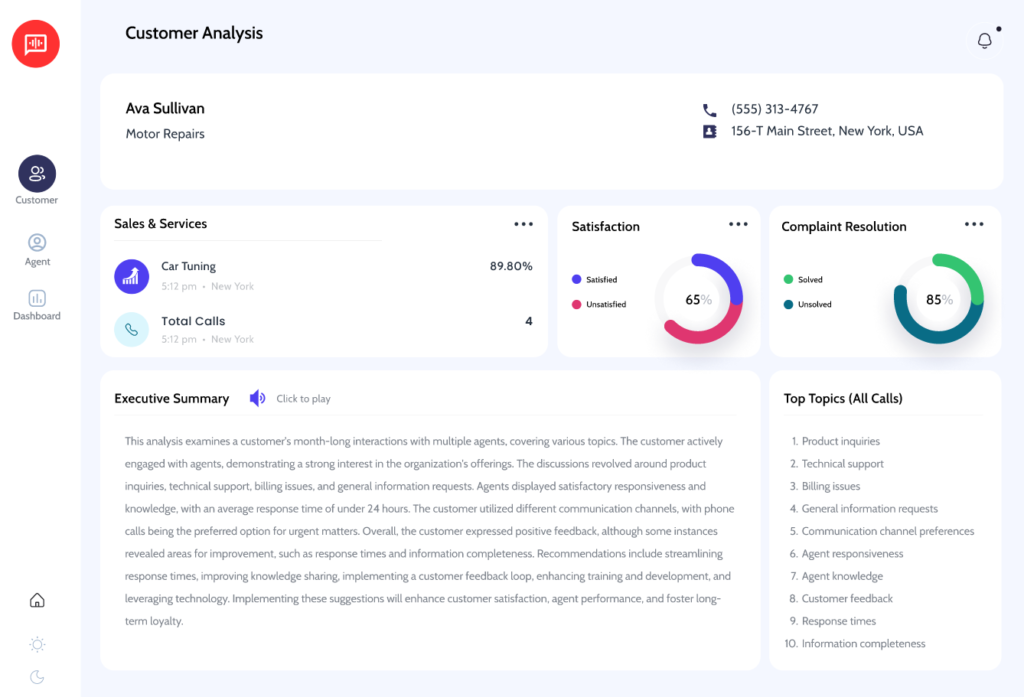The width and height of the screenshot is (1024, 697).
Task: Select Billing issues in Top Topics
Action: tap(830, 486)
